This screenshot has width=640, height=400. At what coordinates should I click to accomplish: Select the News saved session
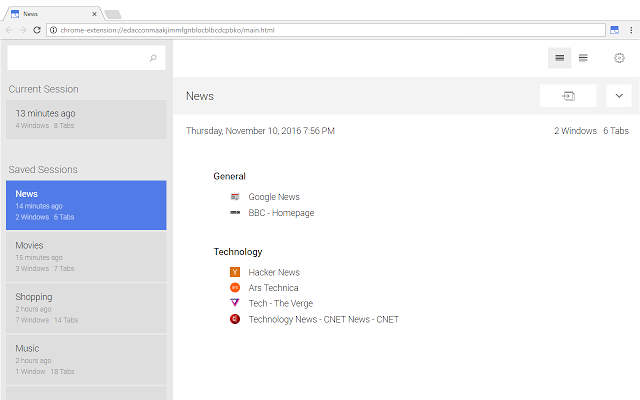click(86, 205)
